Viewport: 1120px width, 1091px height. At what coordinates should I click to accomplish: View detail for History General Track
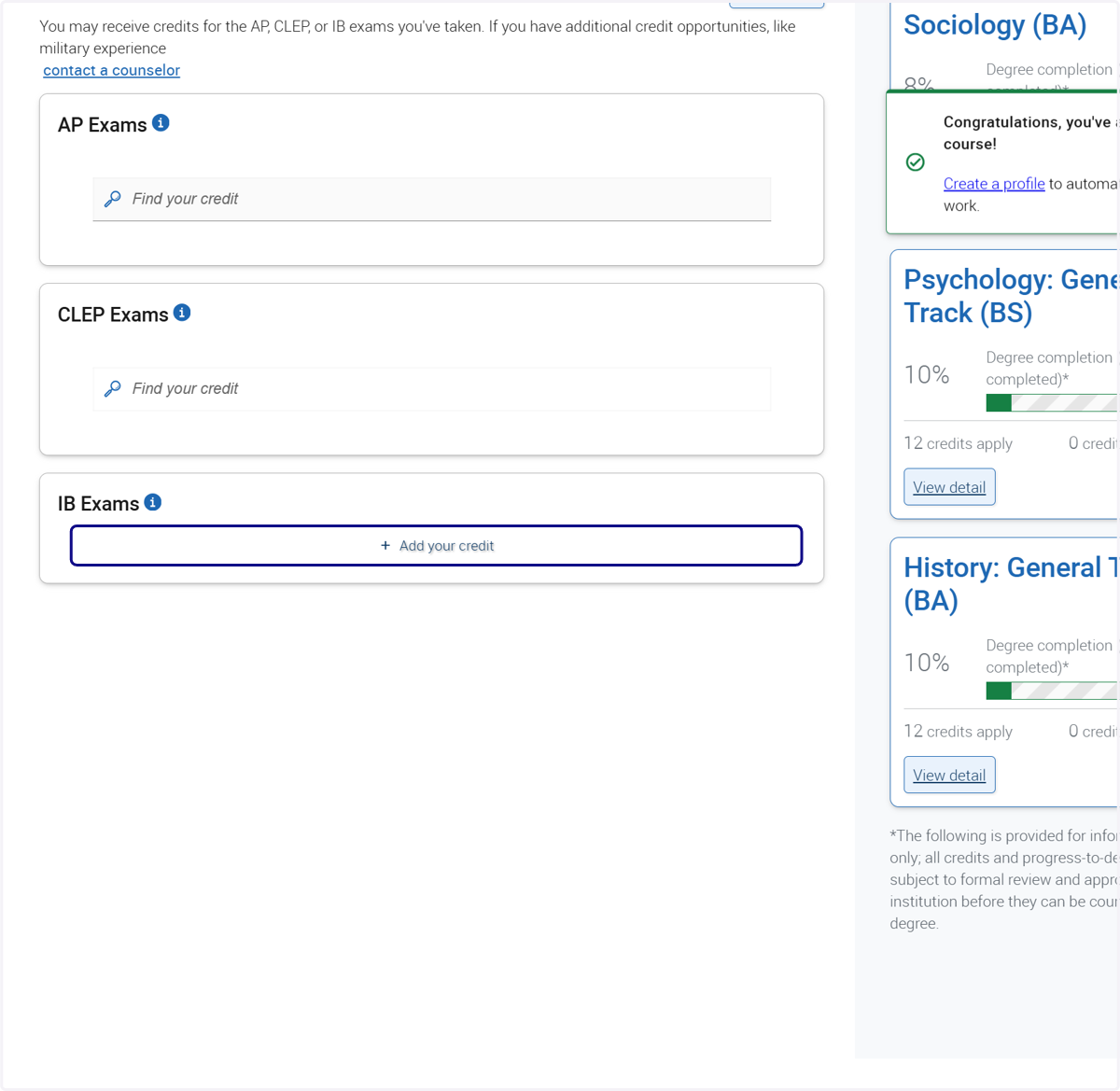[949, 775]
